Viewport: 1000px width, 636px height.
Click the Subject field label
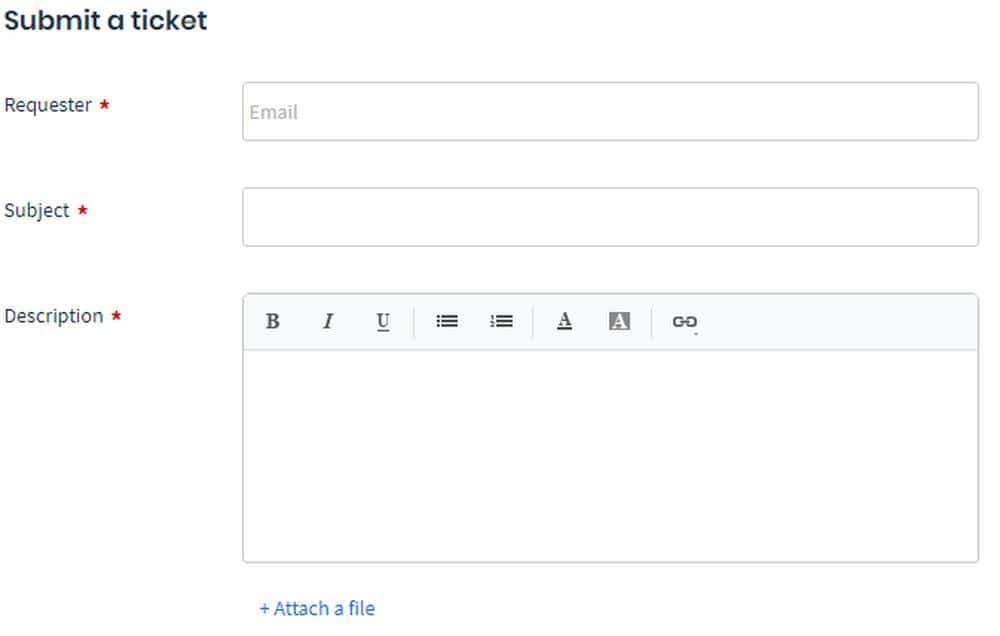[37, 210]
